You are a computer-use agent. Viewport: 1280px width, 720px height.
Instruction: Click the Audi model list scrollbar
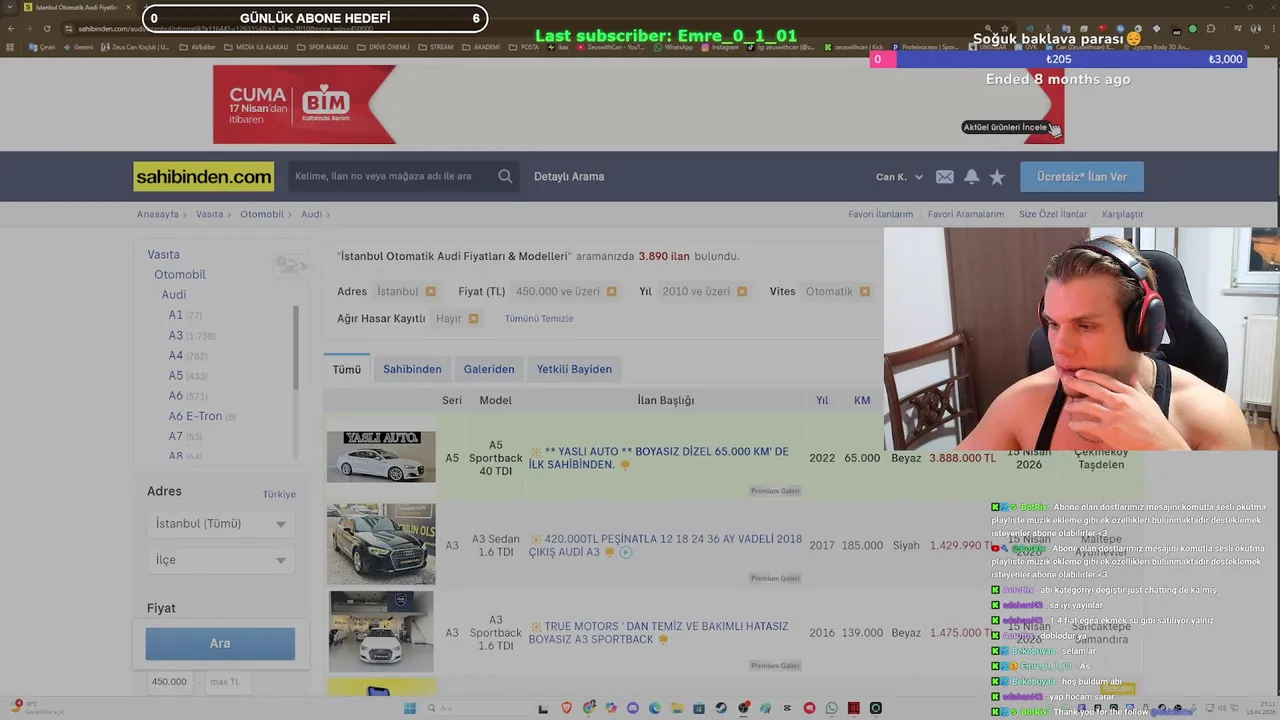pyautogui.click(x=296, y=348)
